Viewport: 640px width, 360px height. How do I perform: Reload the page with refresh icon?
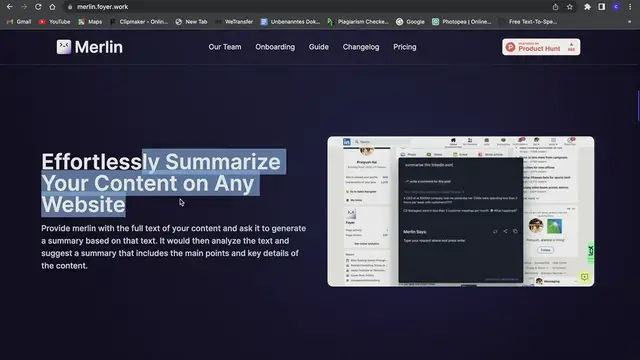click(x=38, y=7)
